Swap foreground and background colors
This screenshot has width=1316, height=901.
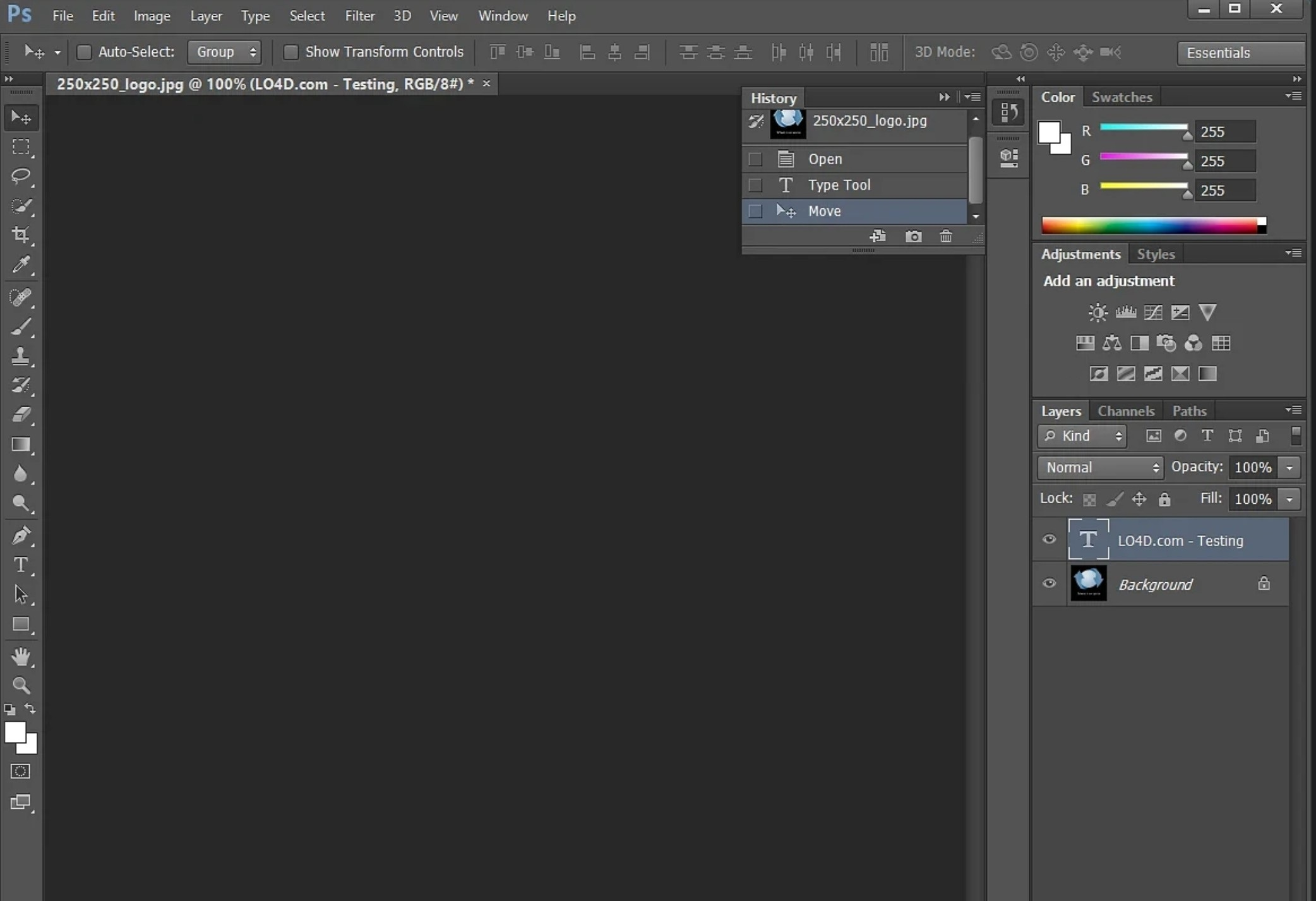click(30, 708)
